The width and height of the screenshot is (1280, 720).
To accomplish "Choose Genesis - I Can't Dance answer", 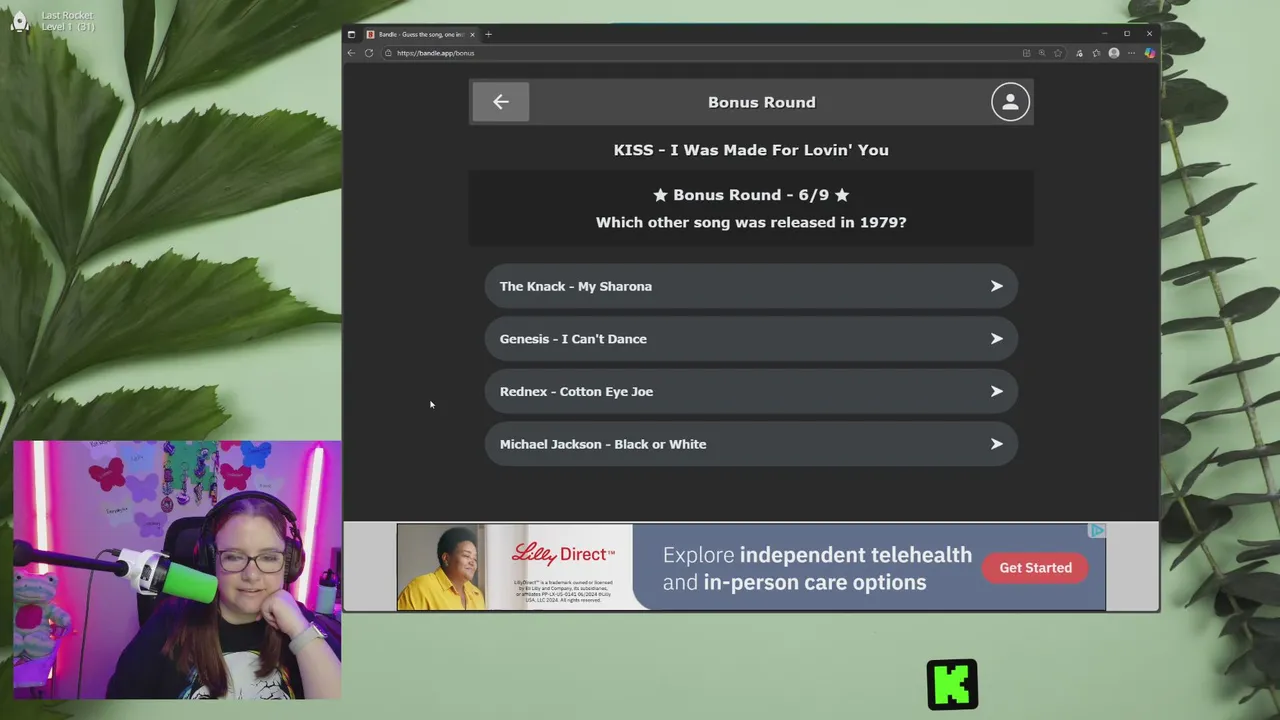I will tap(751, 339).
